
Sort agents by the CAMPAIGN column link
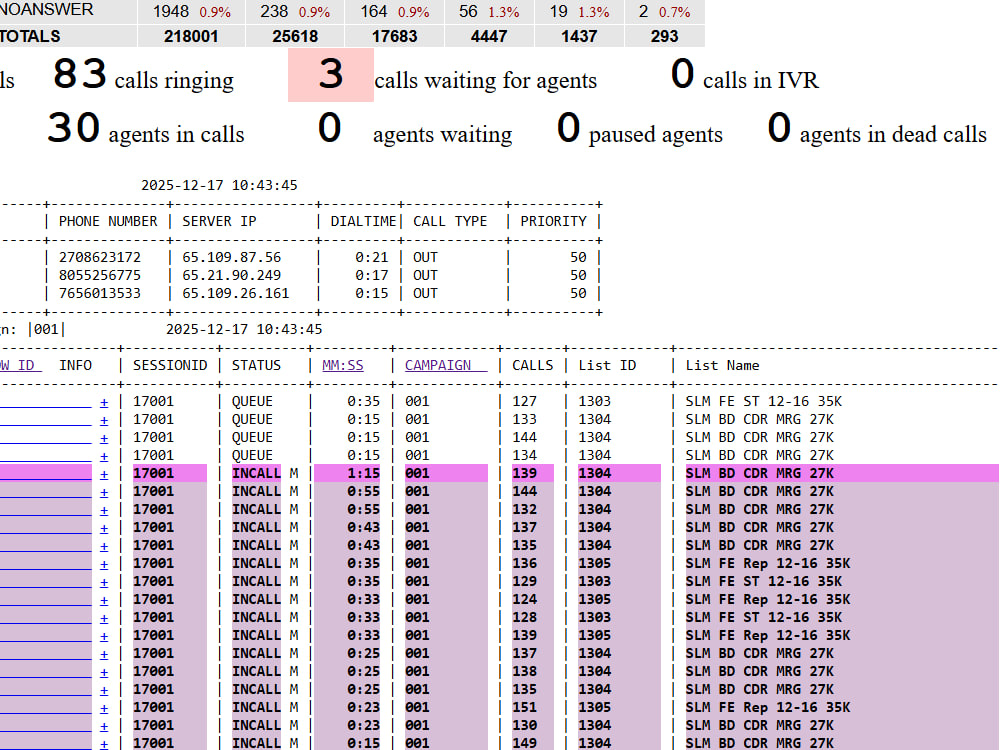coord(445,365)
